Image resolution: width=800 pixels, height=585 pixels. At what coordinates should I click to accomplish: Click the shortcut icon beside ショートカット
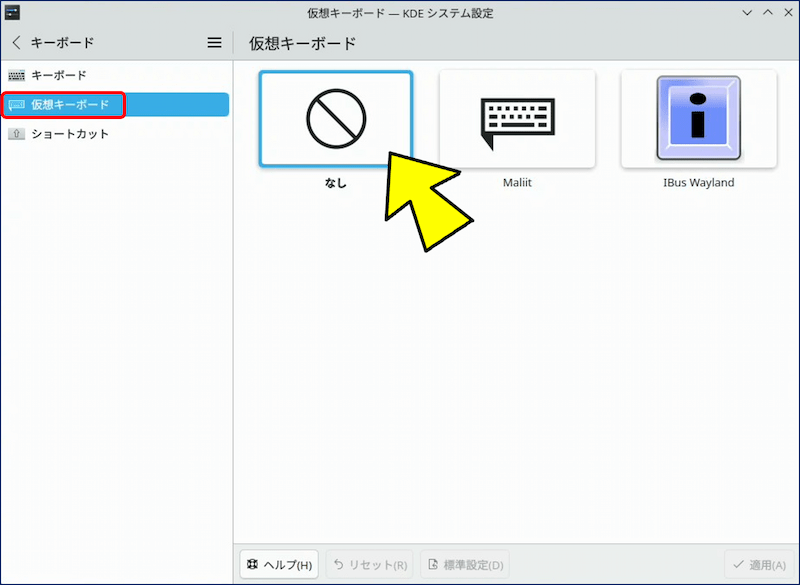tap(16, 134)
